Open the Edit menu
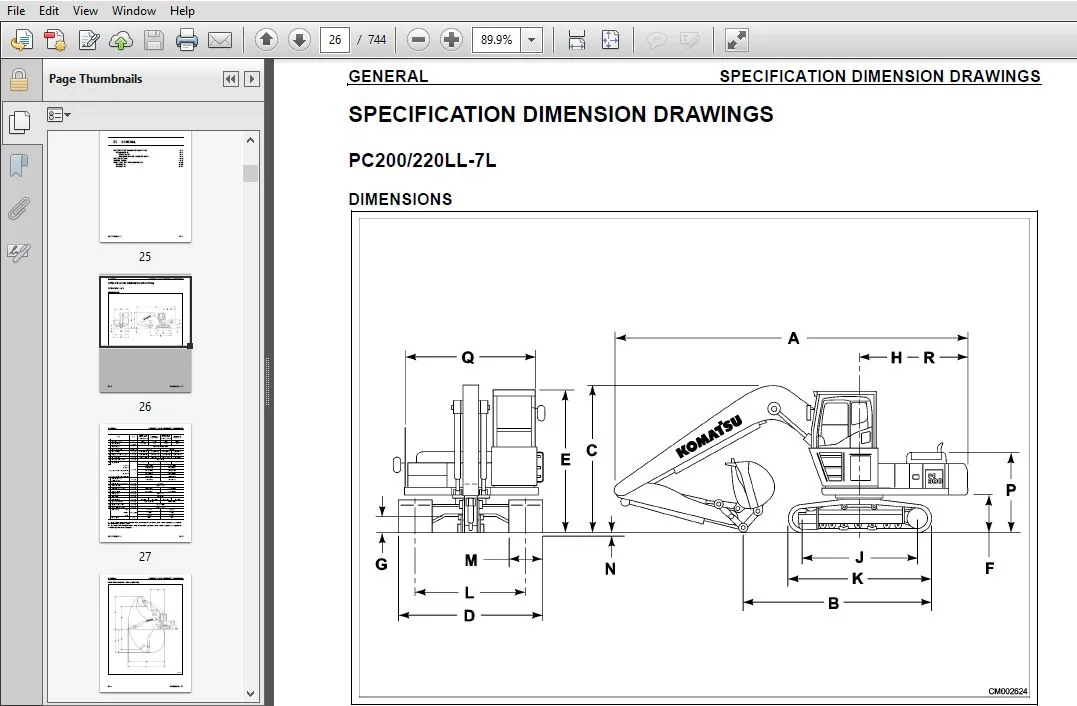 (x=48, y=10)
